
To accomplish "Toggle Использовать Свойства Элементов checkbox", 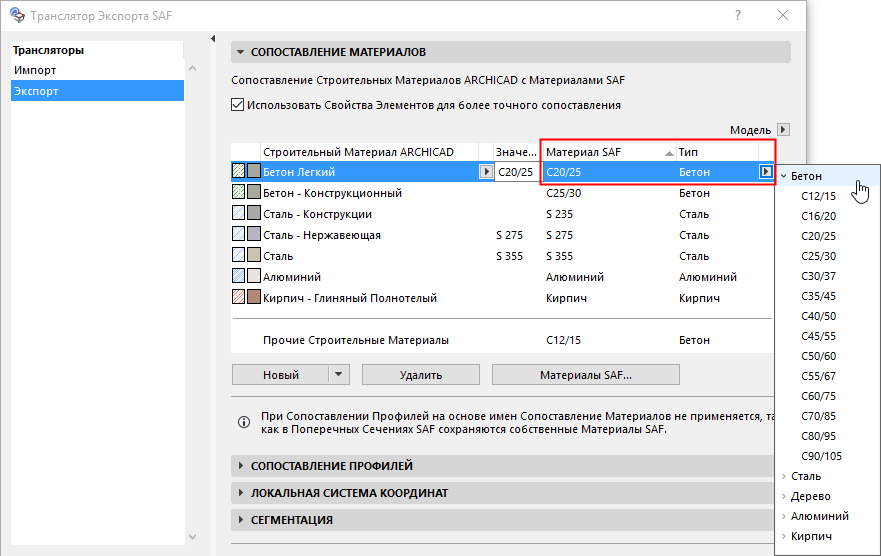I will pos(238,105).
